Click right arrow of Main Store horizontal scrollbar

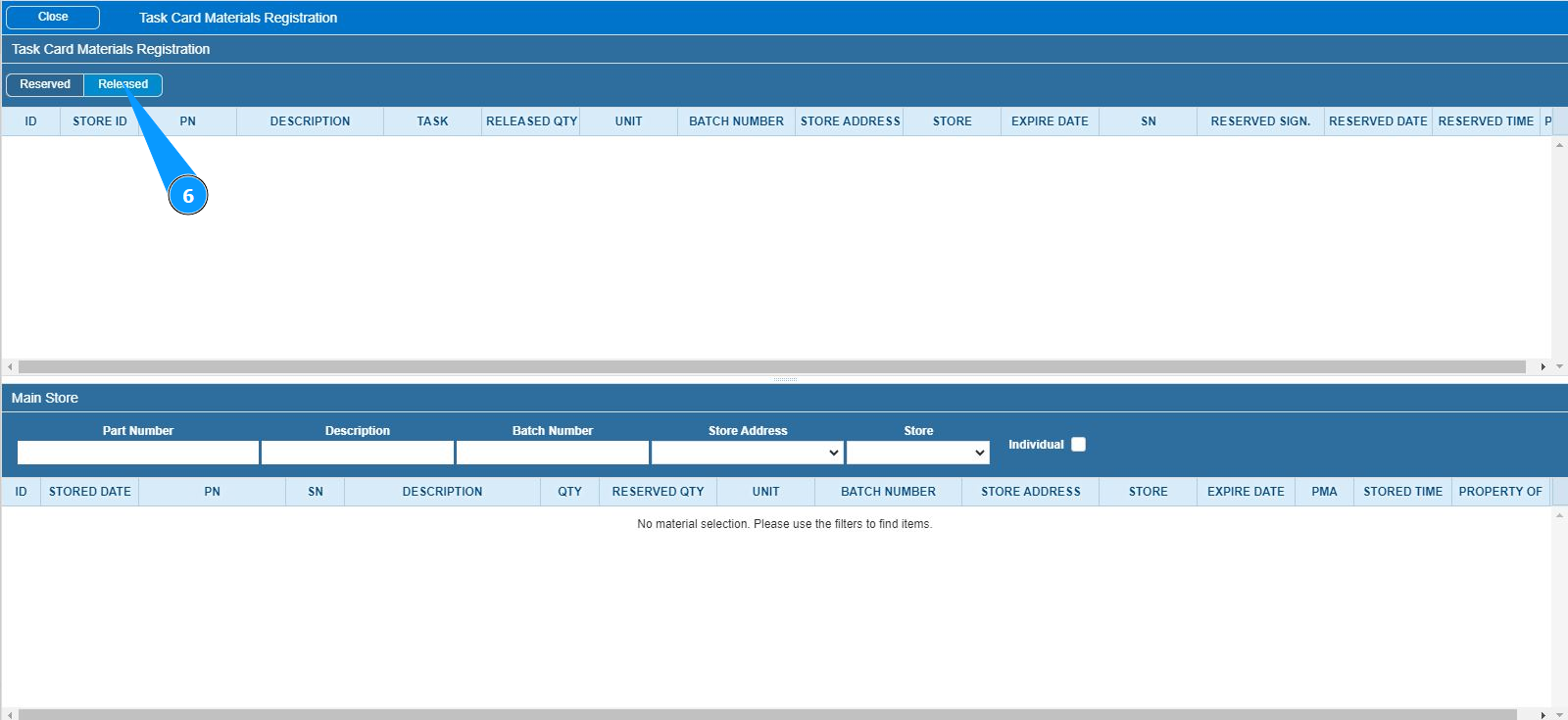click(1543, 715)
